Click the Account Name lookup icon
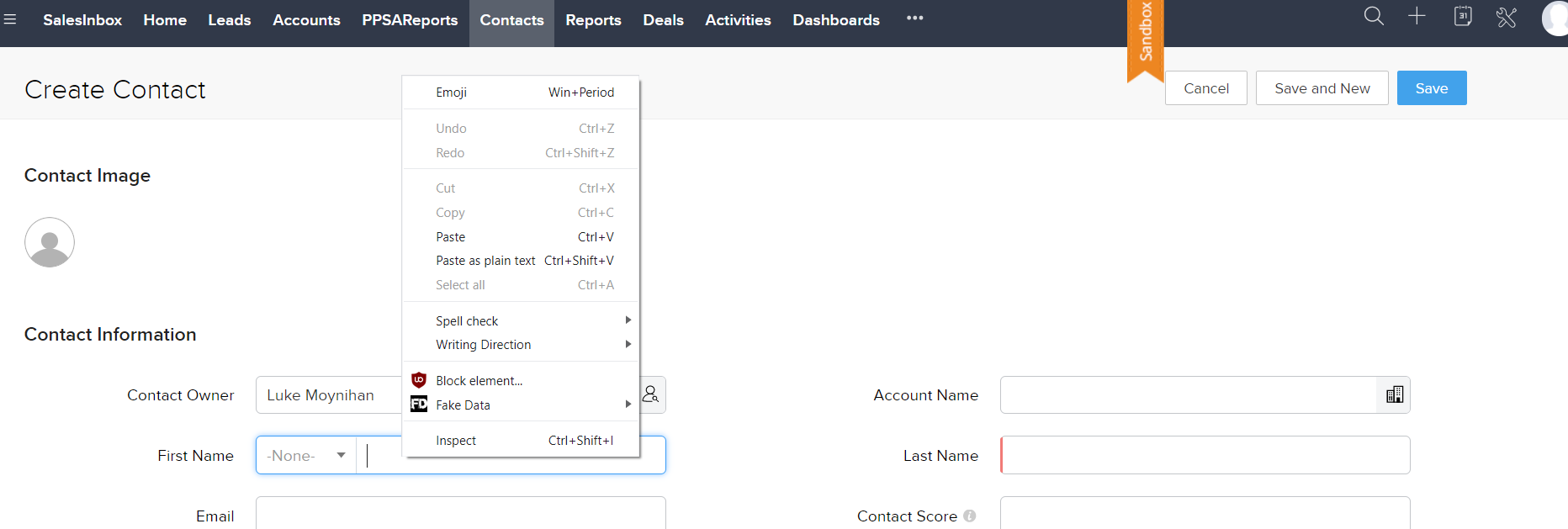This screenshot has width=1568, height=529. (x=1394, y=394)
